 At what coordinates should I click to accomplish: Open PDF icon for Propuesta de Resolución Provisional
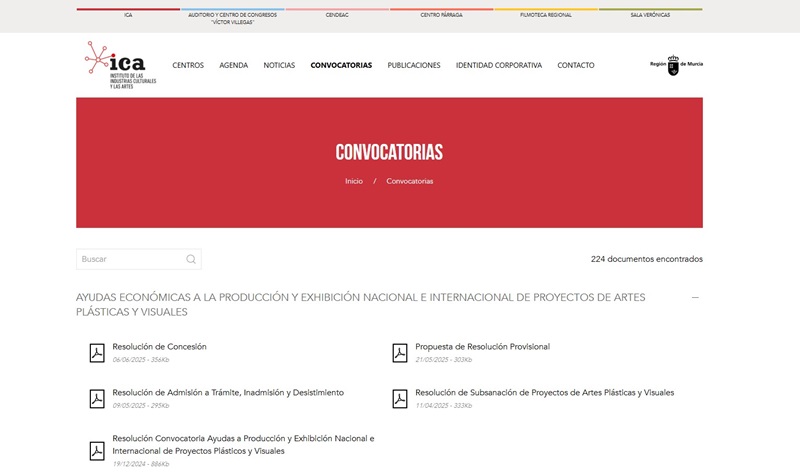pos(400,352)
